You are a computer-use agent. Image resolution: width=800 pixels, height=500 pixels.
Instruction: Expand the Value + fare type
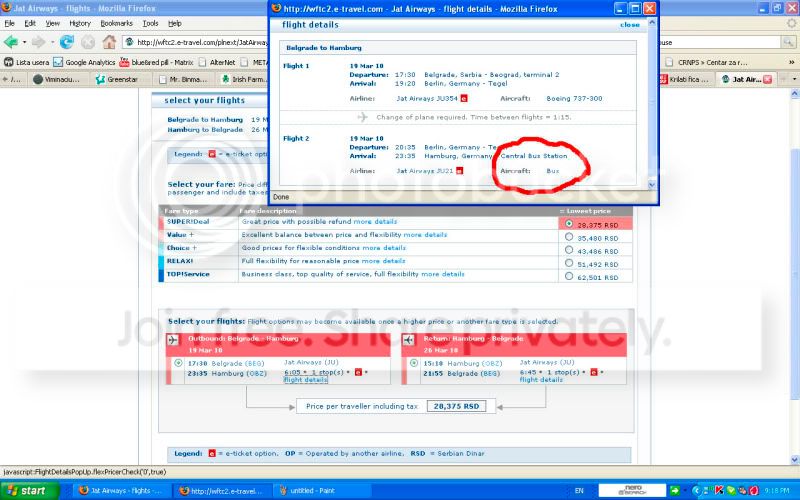(x=181, y=235)
